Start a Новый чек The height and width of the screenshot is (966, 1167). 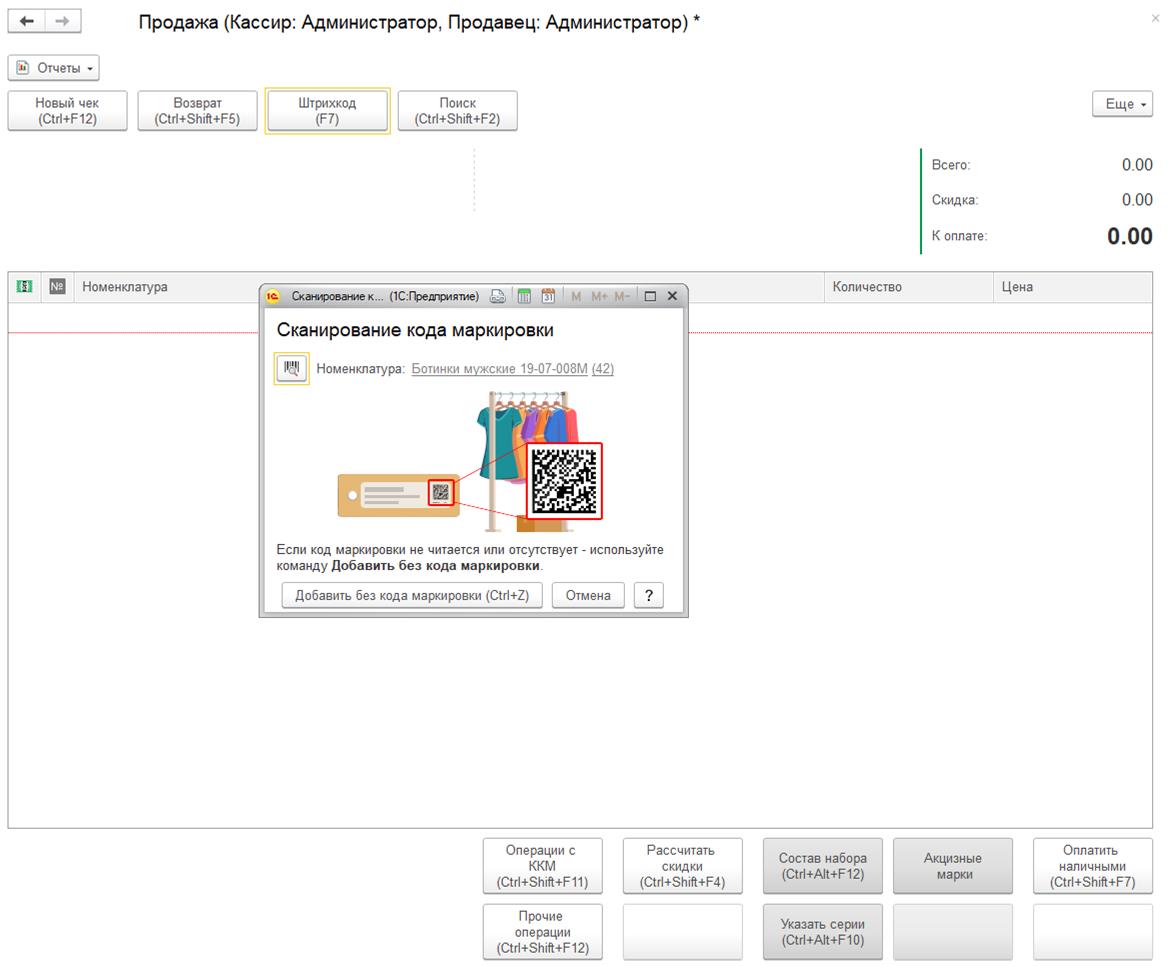click(68, 111)
